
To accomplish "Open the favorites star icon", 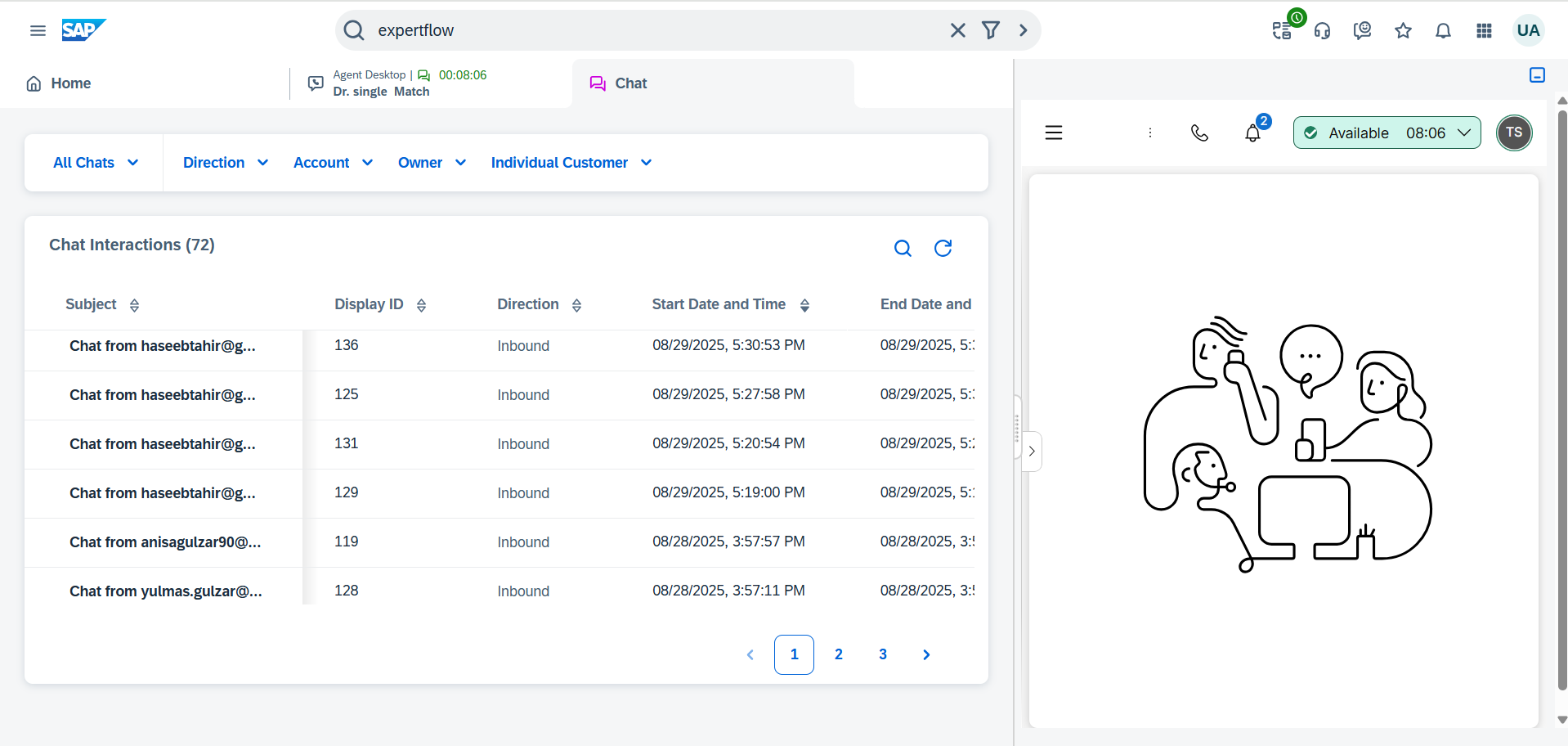I will click(1403, 31).
